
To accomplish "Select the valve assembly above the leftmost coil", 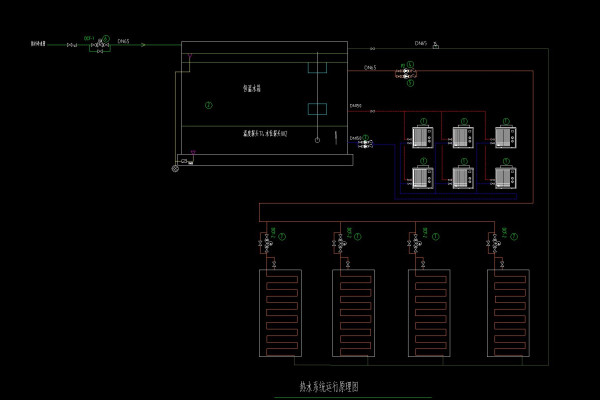I will pyautogui.click(x=268, y=241).
